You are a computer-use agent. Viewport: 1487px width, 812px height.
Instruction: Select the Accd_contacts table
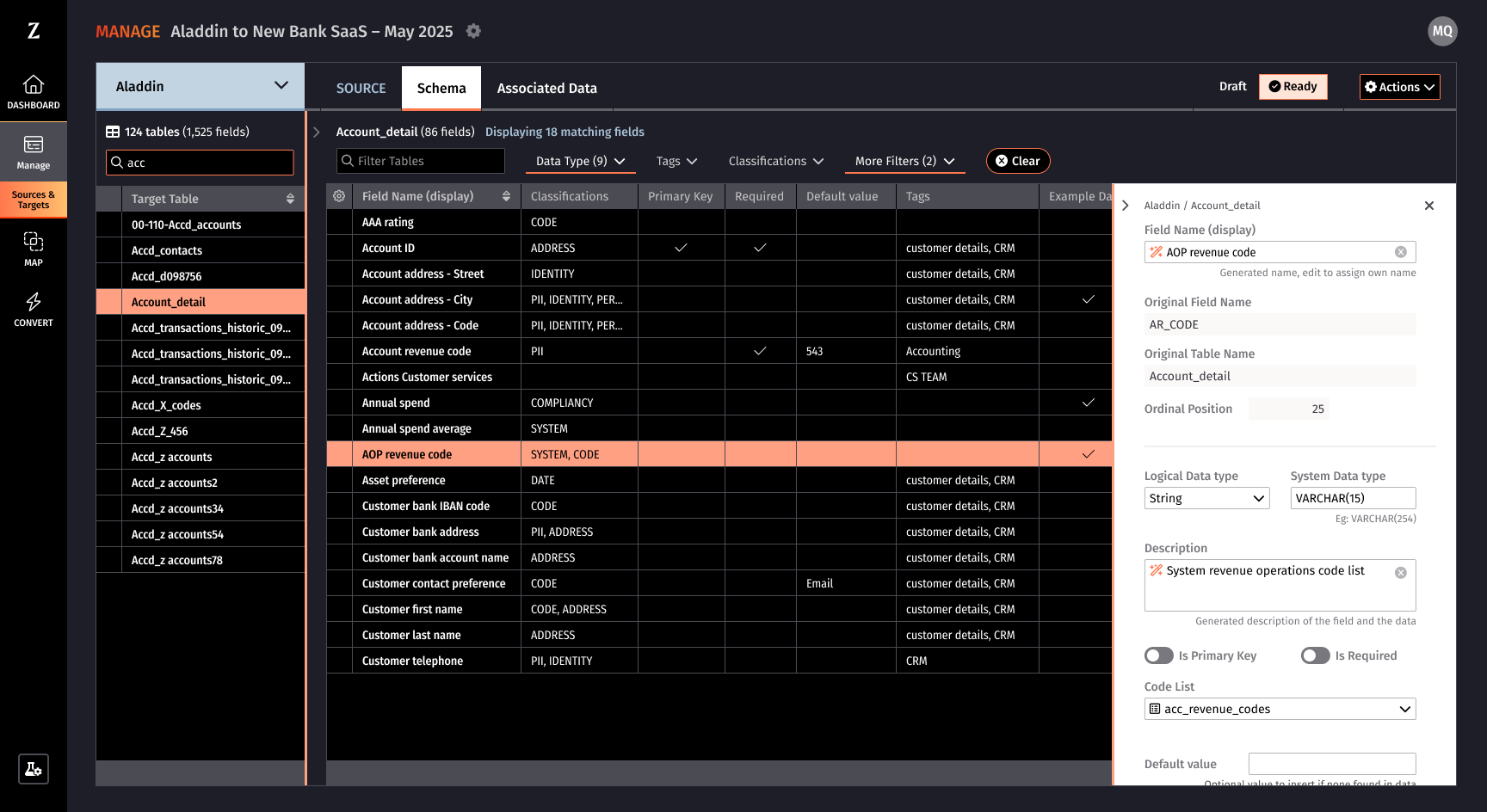[x=201, y=250]
